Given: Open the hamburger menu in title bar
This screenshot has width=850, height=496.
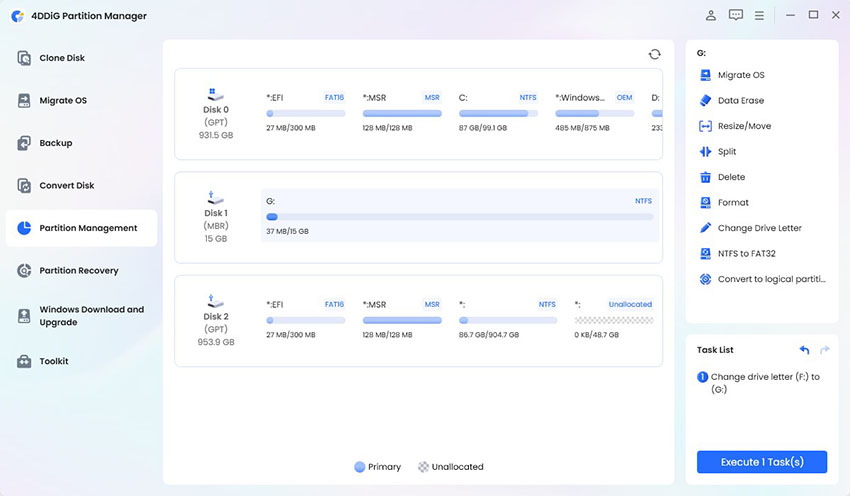Looking at the screenshot, I should 760,15.
